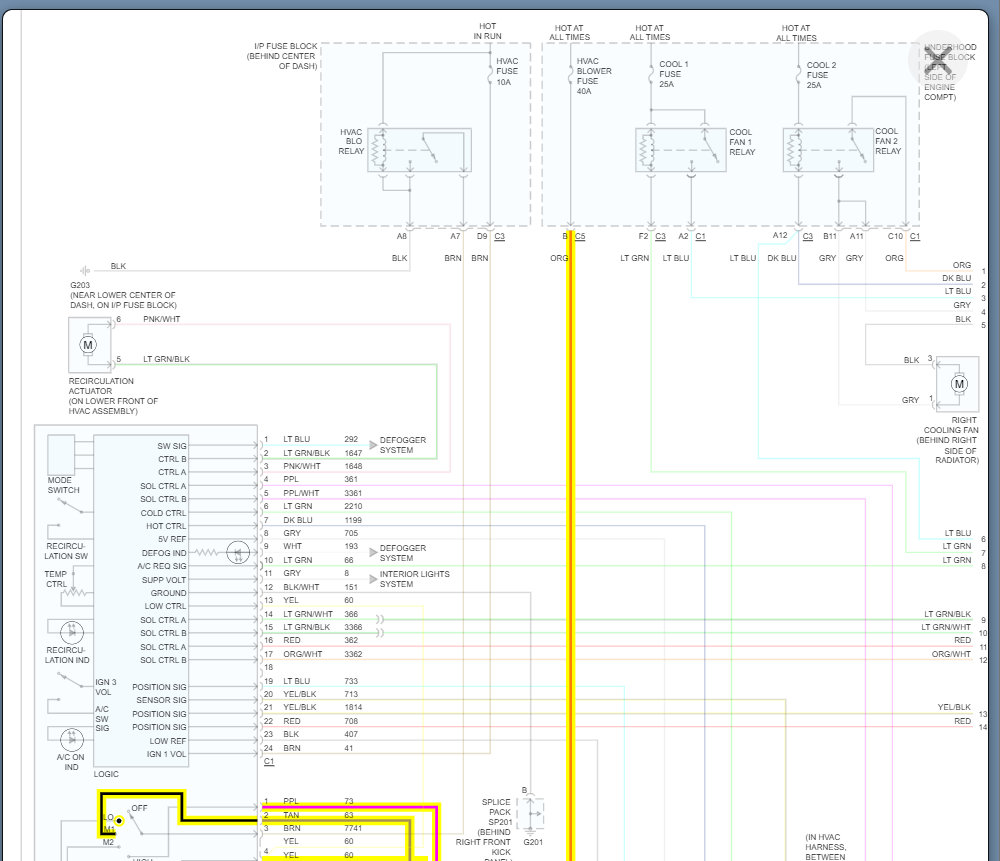The image size is (1000, 861).
Task: Click the IGN 1 VOL label
Action: pyautogui.click(x=166, y=754)
